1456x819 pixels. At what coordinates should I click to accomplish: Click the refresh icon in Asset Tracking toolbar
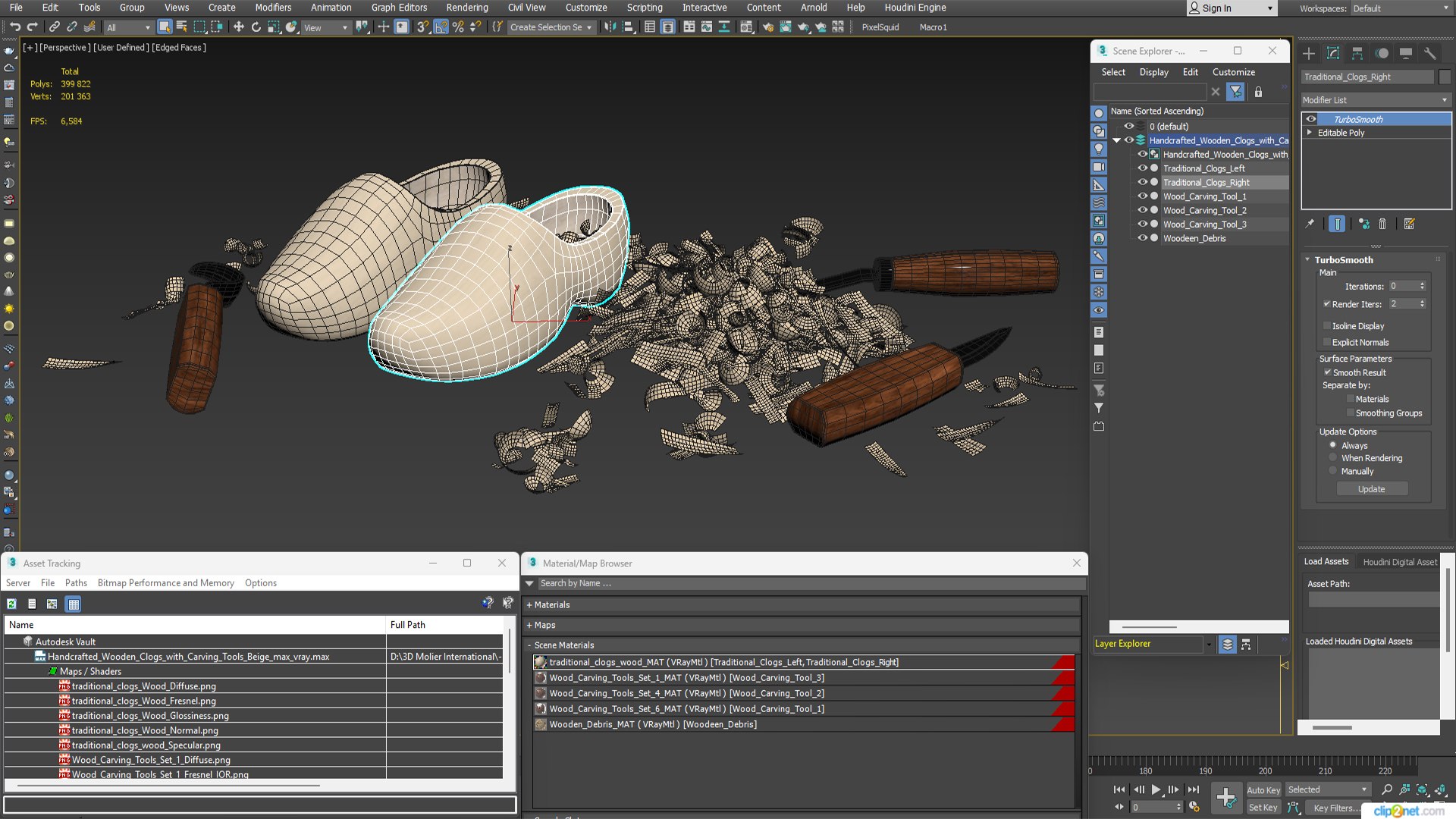11,604
